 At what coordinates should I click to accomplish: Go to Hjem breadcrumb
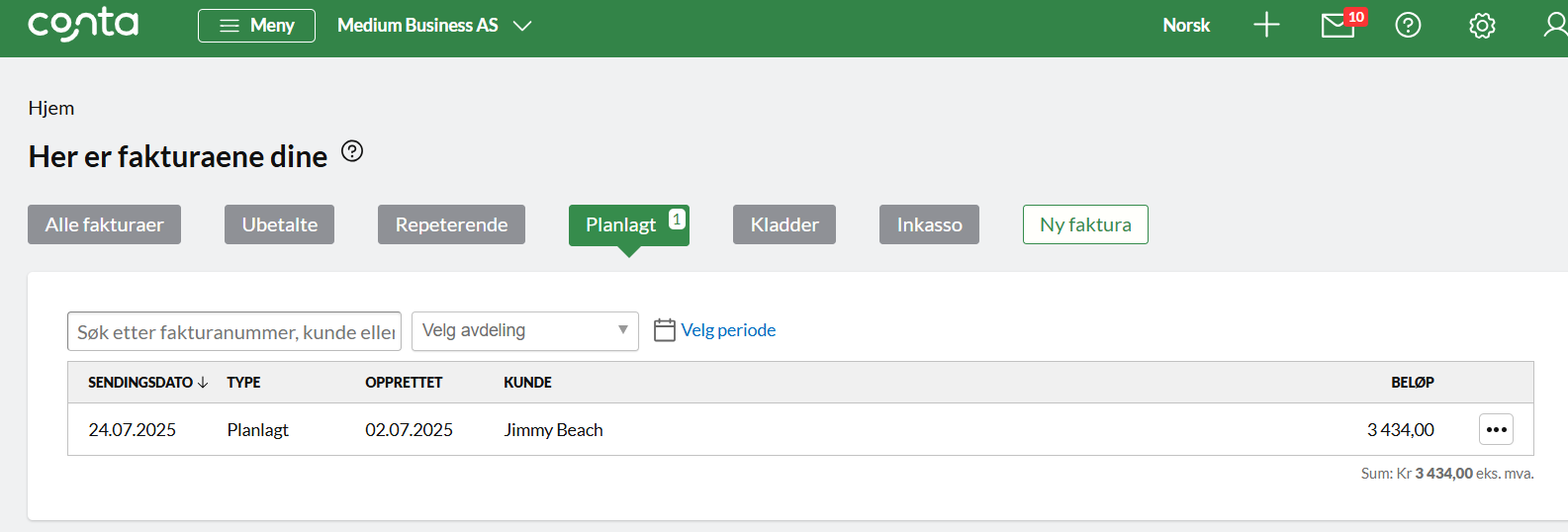(51, 108)
